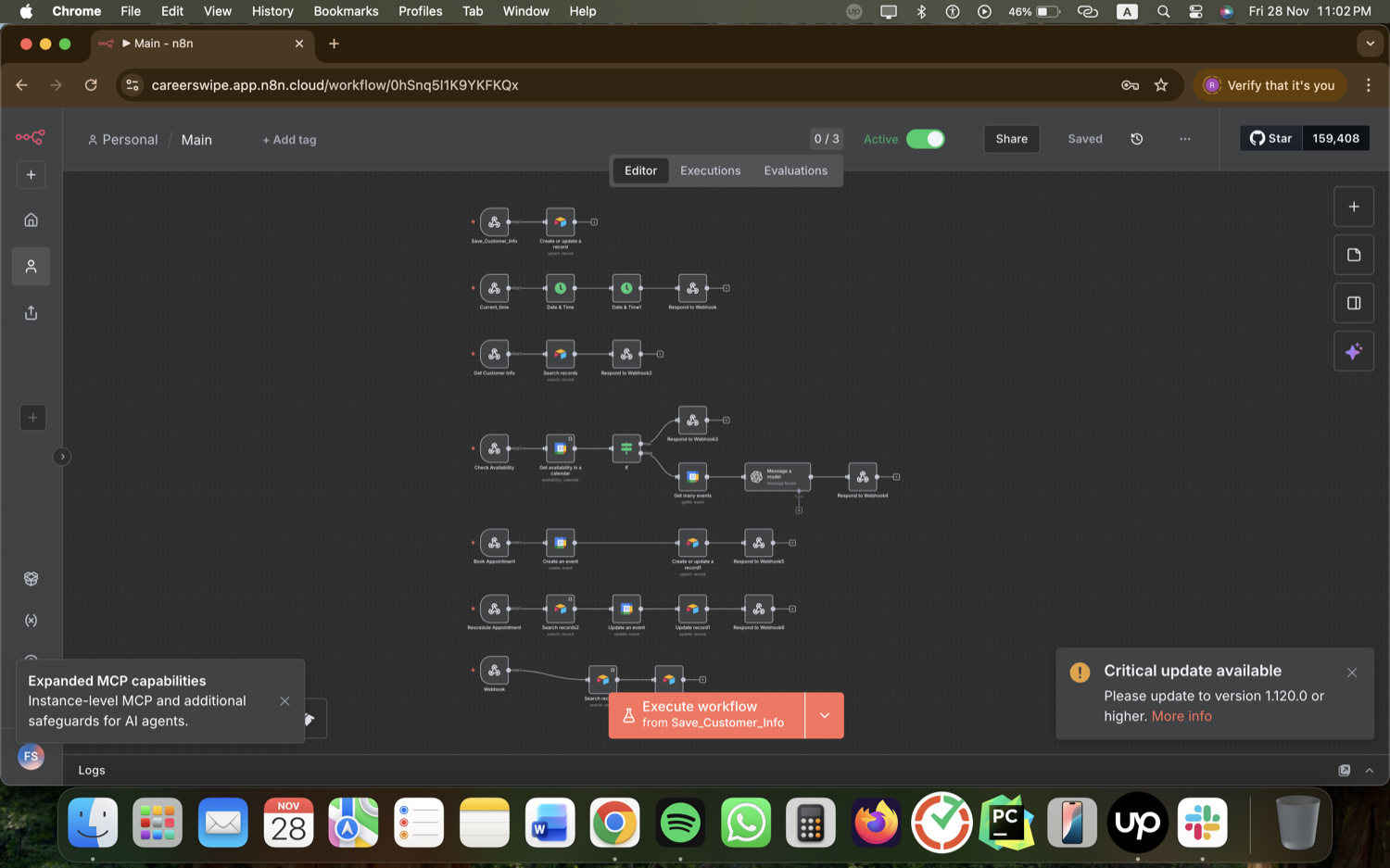
Task: Select the 'Respond to Webhook6' node
Action: pyautogui.click(x=759, y=609)
